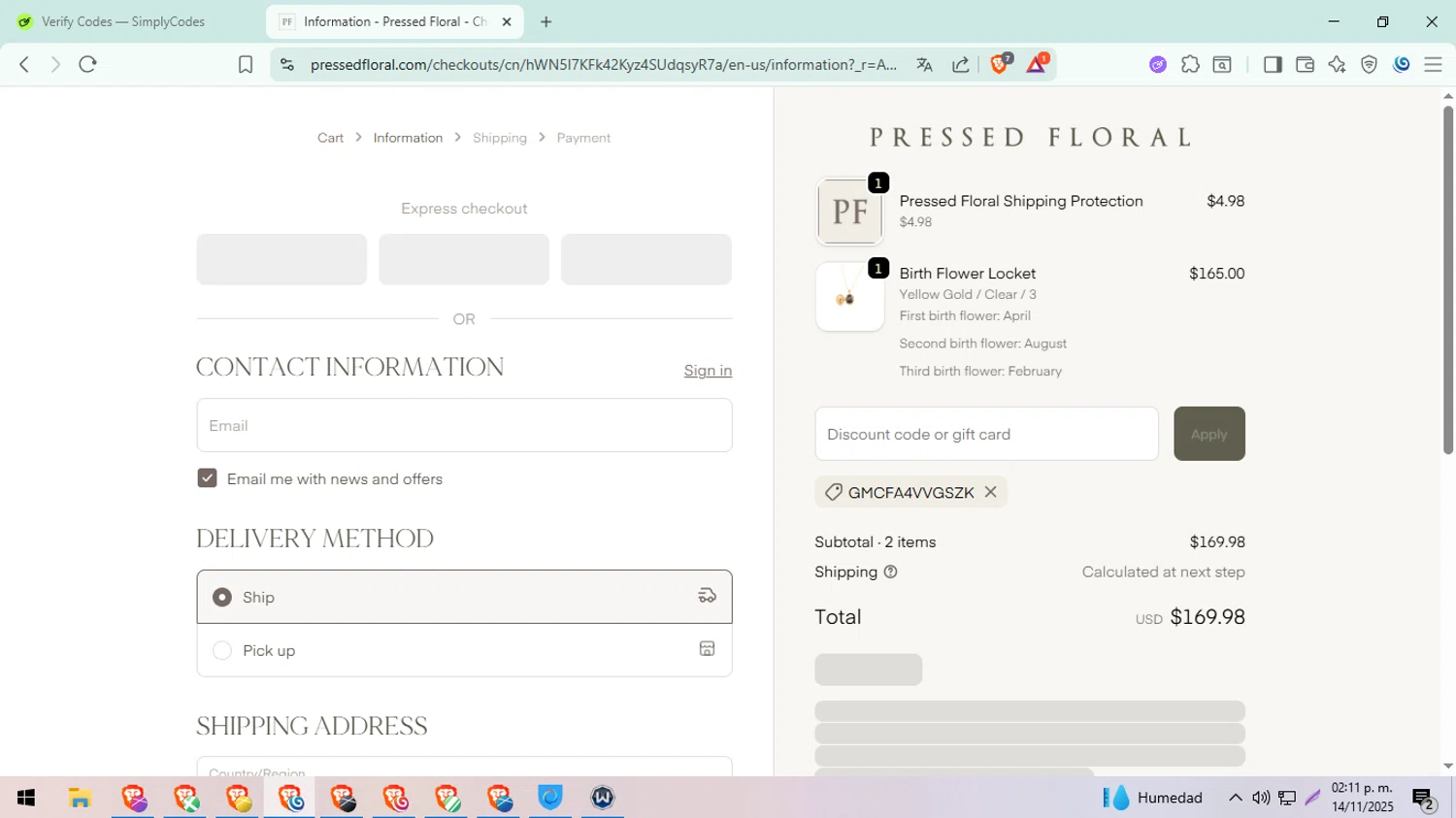
Task: Click the Information breadcrumb step
Action: coord(408,138)
